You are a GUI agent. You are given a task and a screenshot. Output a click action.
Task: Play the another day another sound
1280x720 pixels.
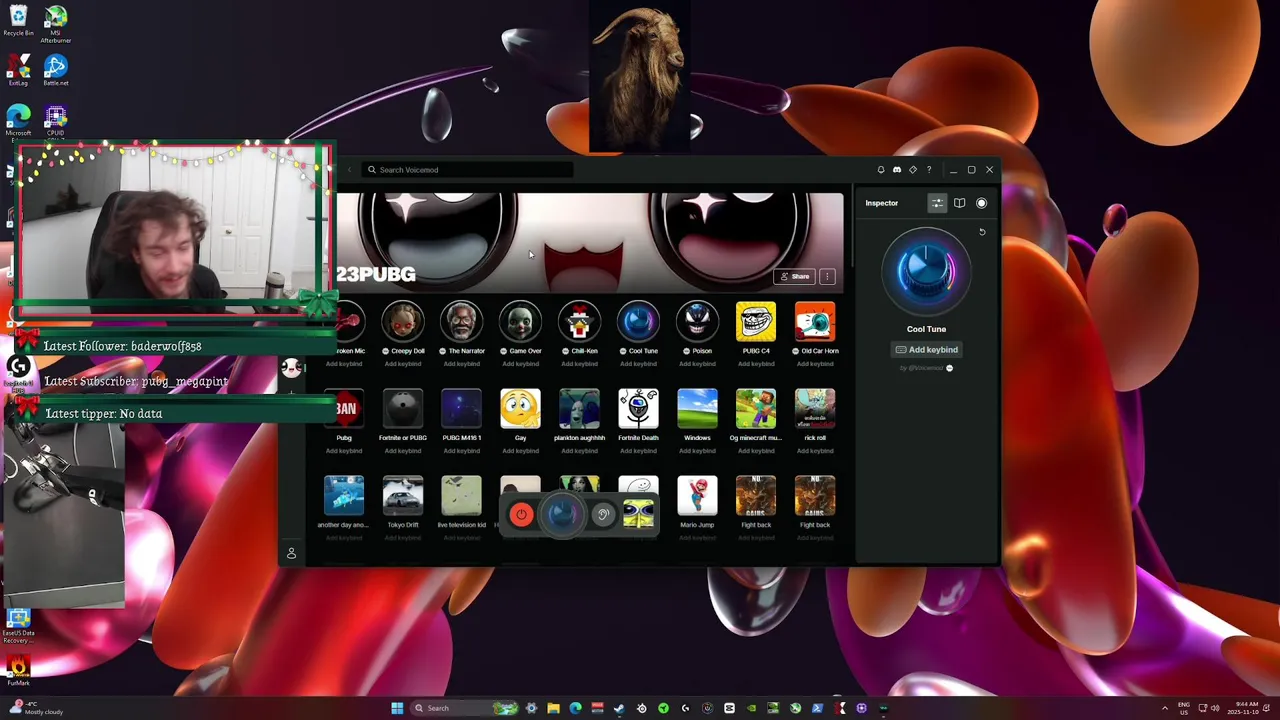(344, 497)
